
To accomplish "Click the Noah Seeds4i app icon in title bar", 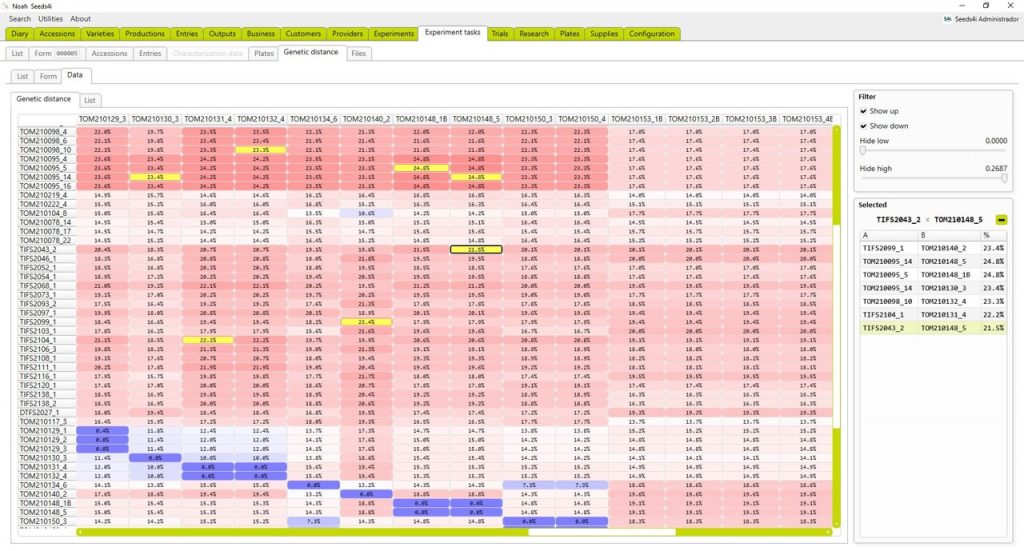I will coord(6,6).
